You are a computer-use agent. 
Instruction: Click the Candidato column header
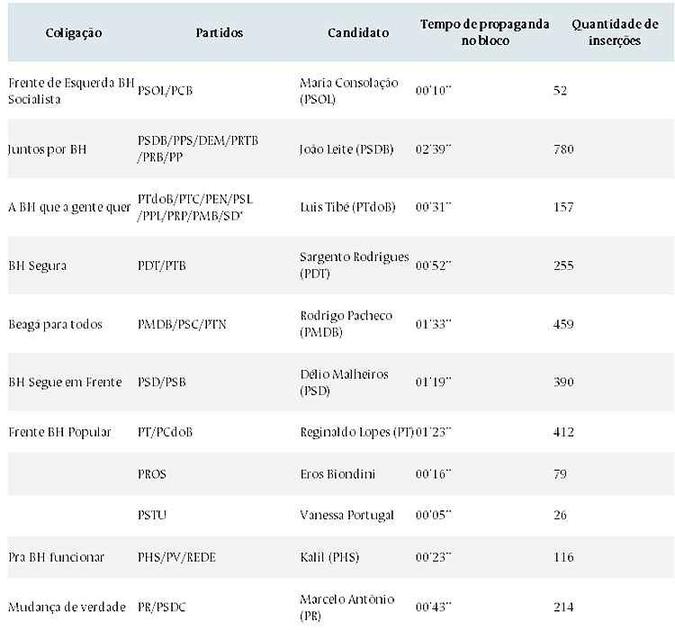point(358,33)
